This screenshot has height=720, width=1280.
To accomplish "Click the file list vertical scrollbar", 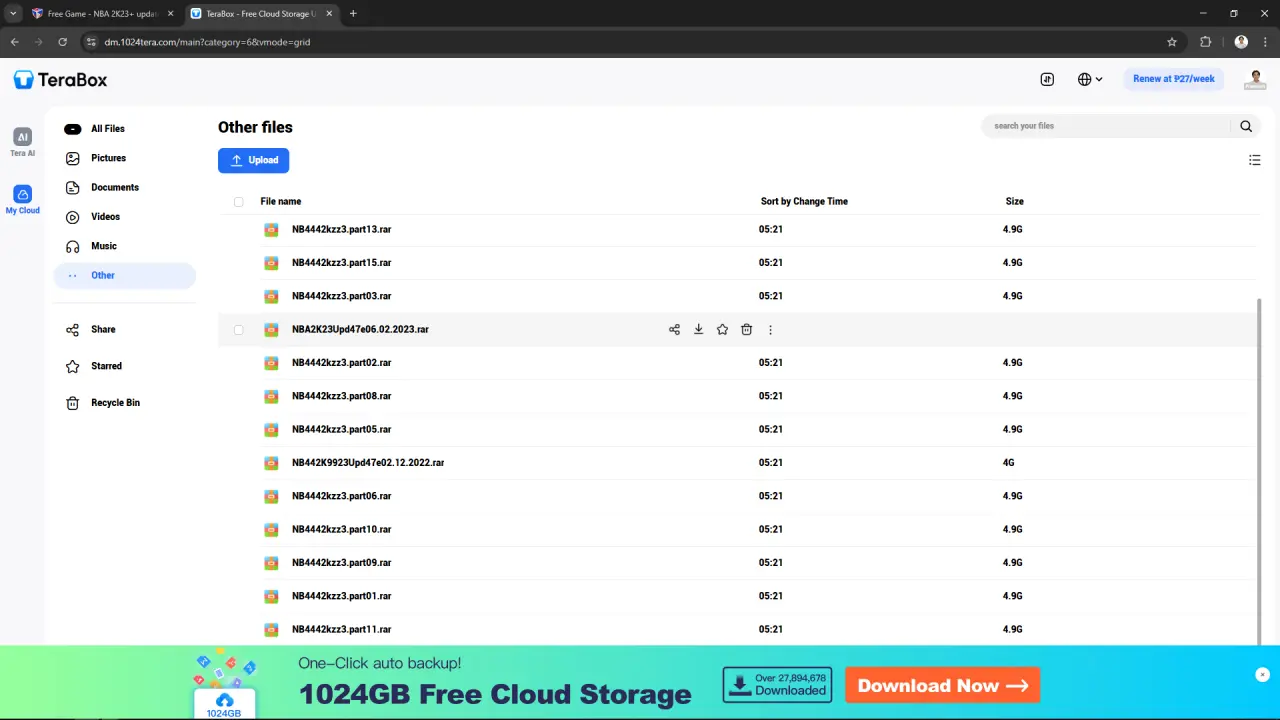I will (1259, 470).
